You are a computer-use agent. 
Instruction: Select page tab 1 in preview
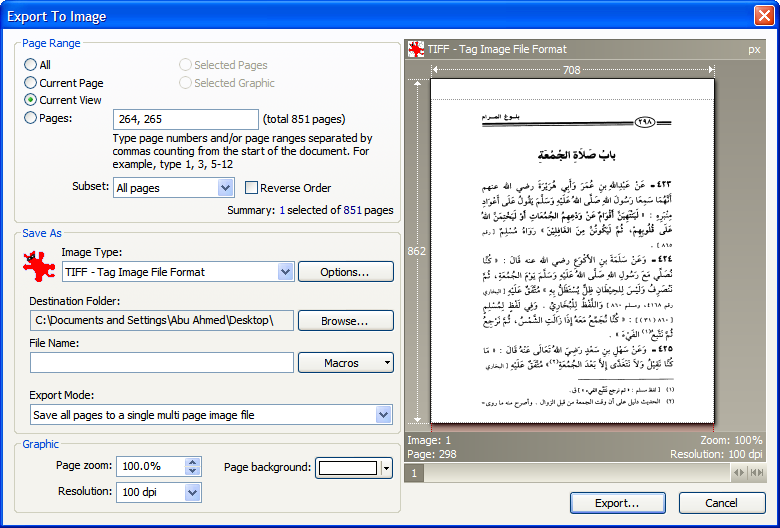(x=413, y=473)
